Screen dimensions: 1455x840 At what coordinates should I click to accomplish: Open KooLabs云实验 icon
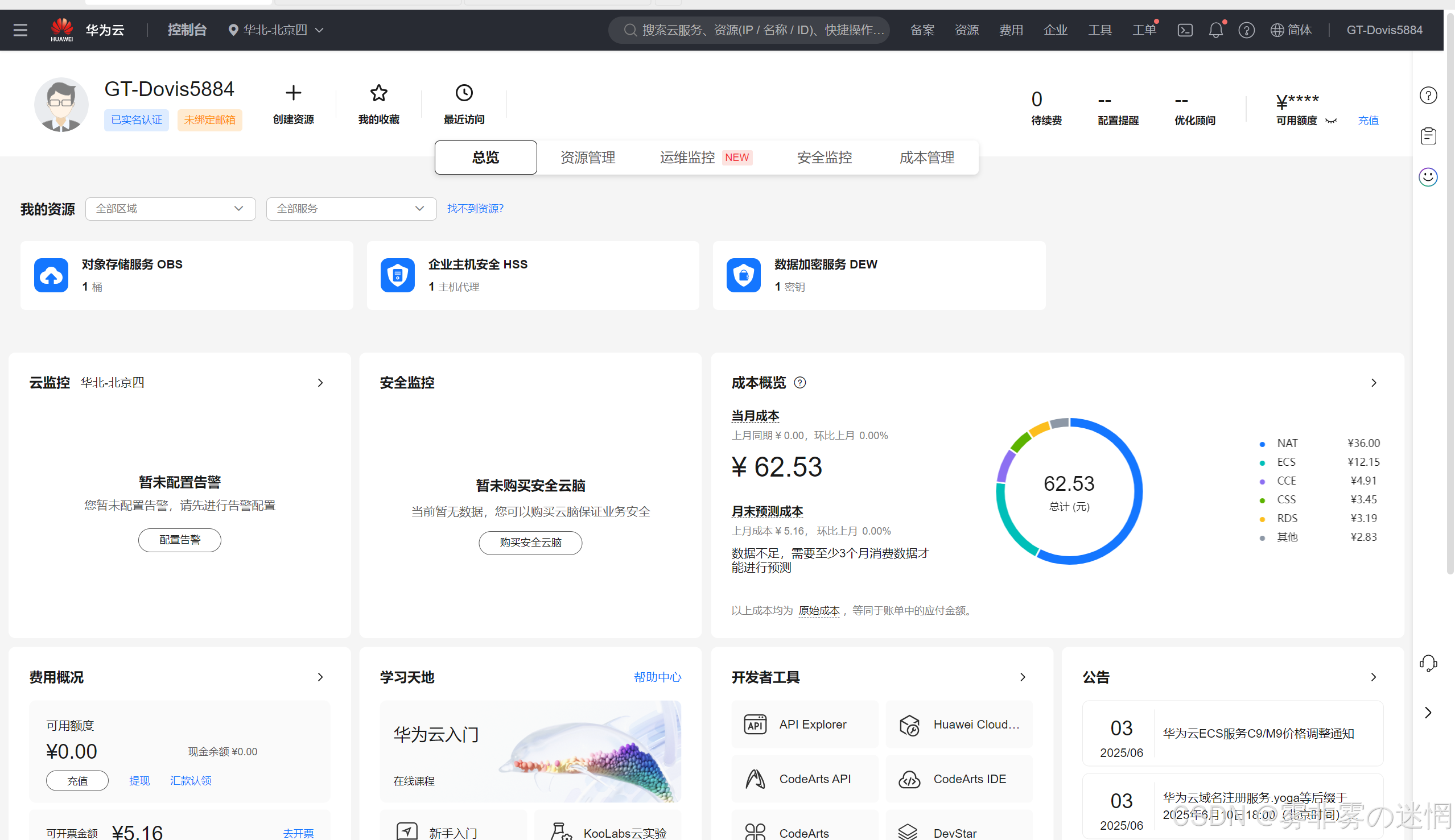[560, 831]
